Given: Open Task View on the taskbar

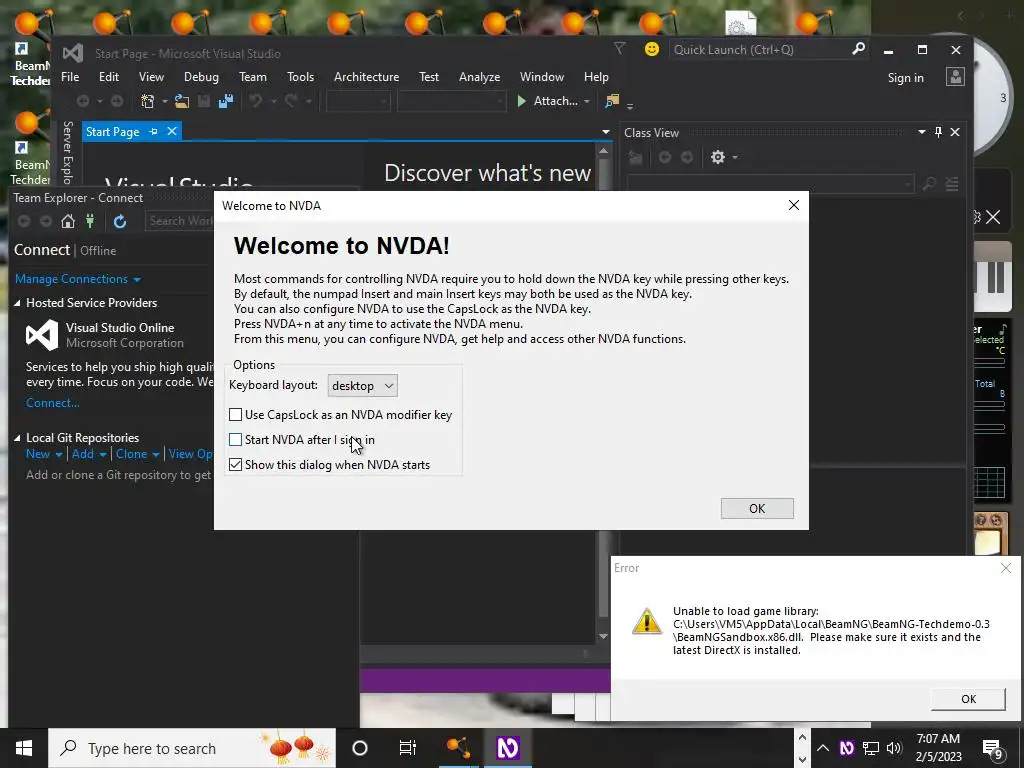Looking at the screenshot, I should [x=408, y=748].
